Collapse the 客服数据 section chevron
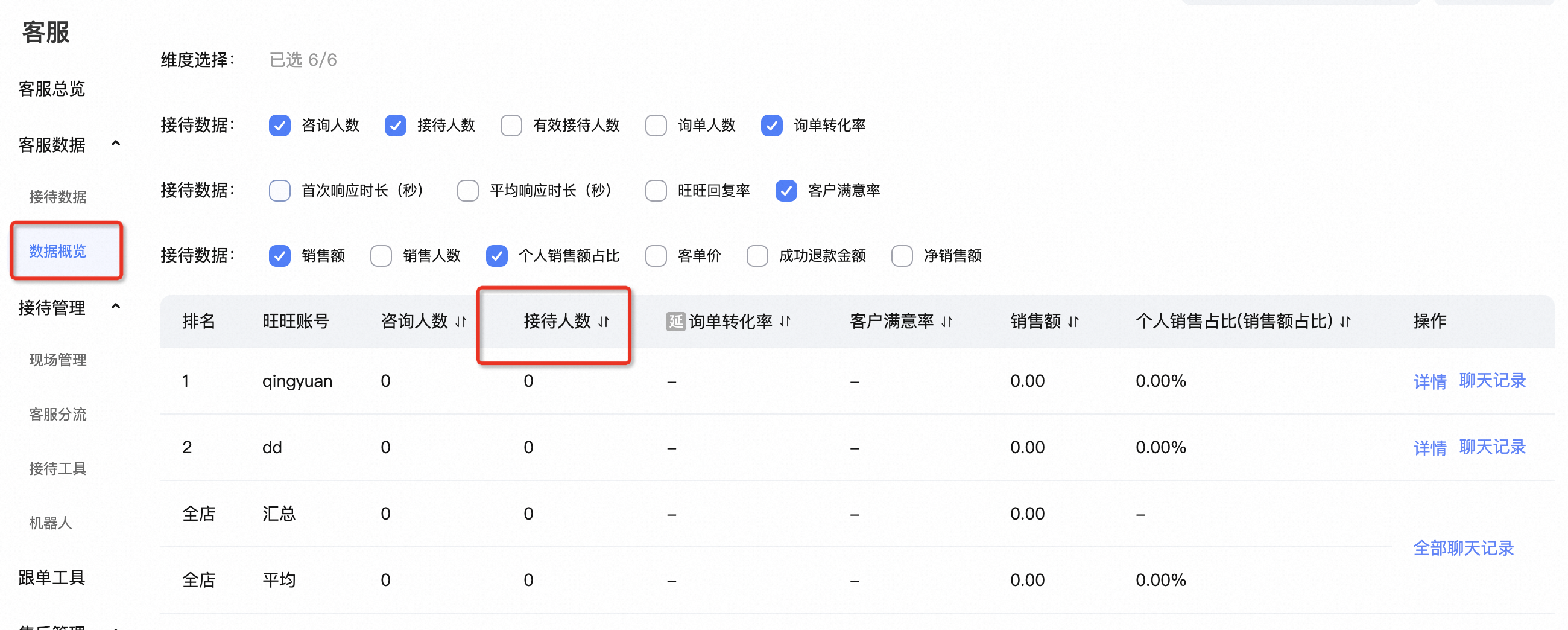This screenshot has height=630, width=1568. (116, 144)
